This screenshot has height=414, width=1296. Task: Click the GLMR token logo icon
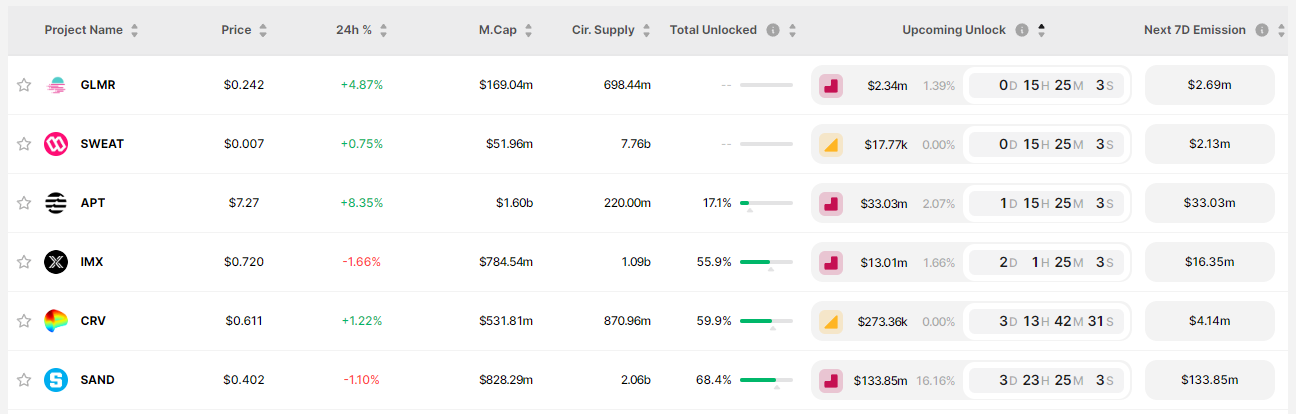click(56, 85)
